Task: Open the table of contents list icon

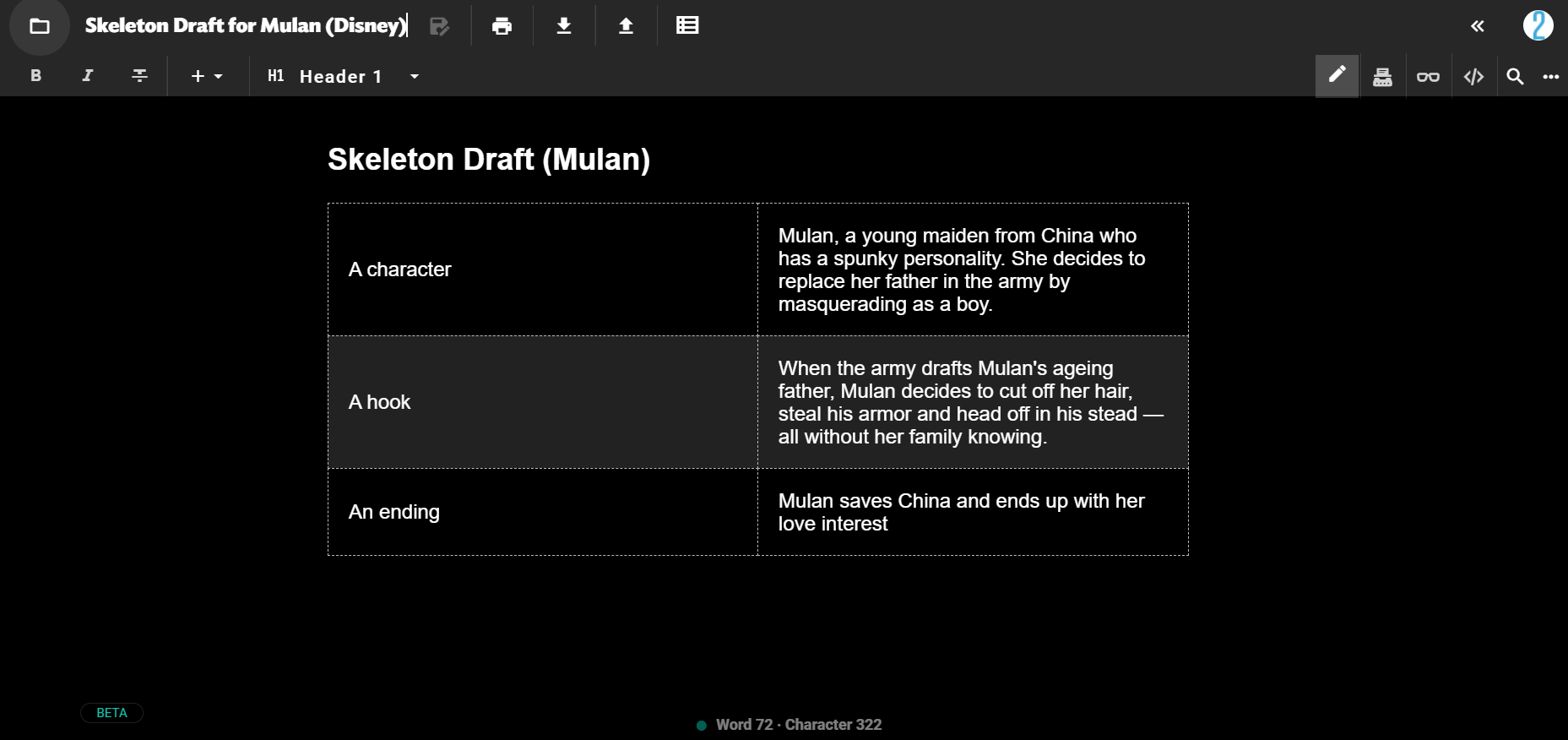Action: tap(687, 25)
